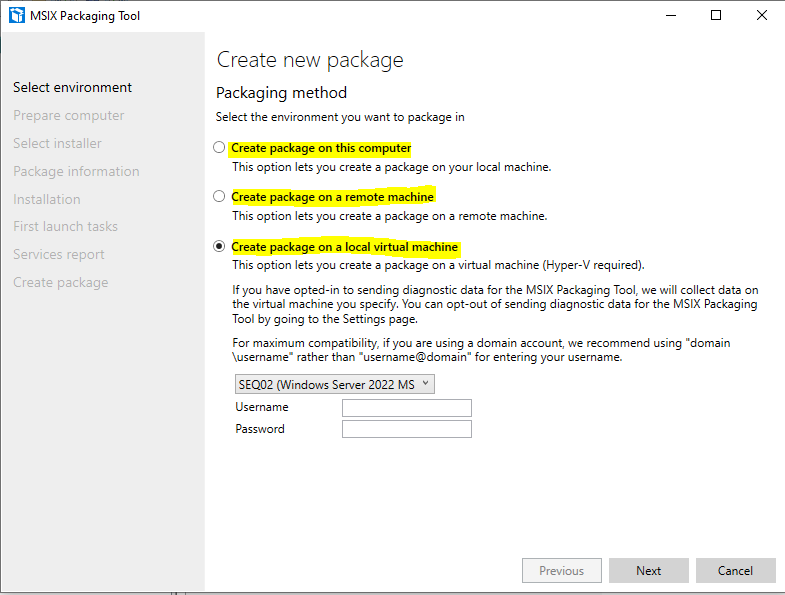Open the Package information step

click(76, 172)
